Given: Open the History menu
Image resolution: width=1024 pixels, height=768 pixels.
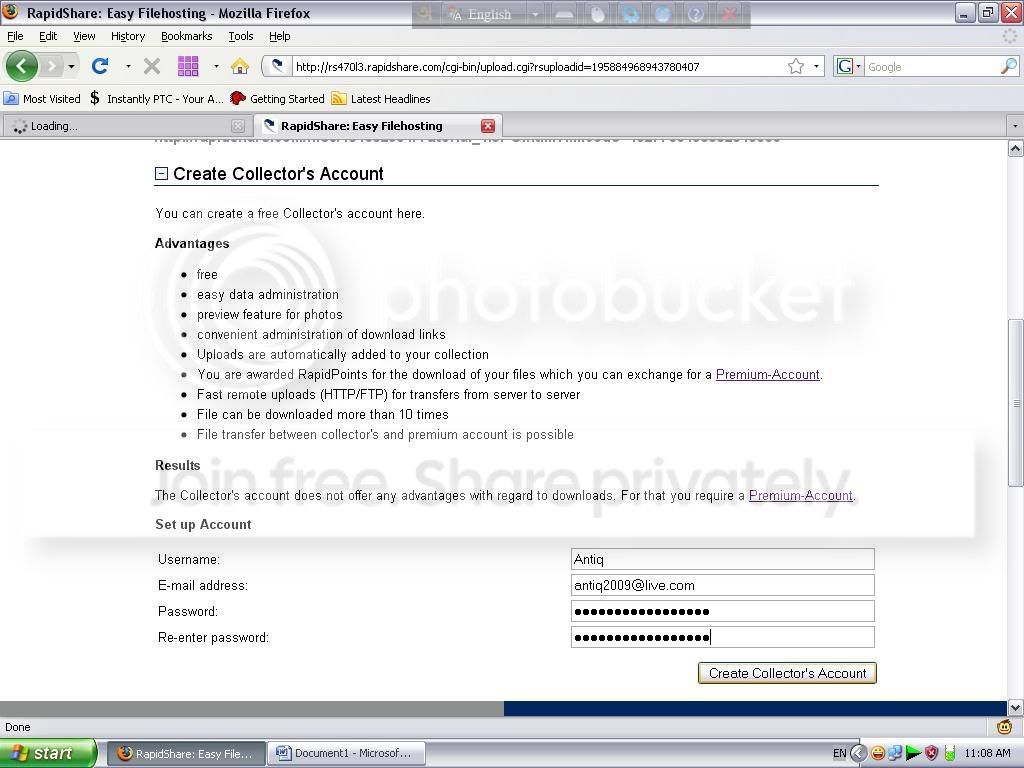Looking at the screenshot, I should [x=128, y=36].
